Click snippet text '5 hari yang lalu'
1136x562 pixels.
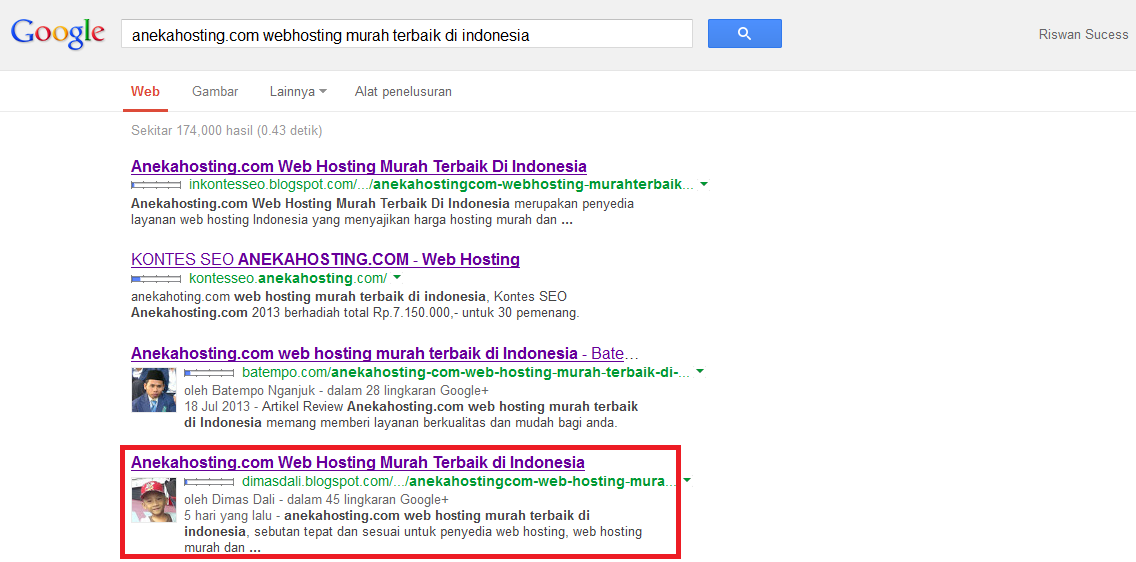[x=230, y=516]
